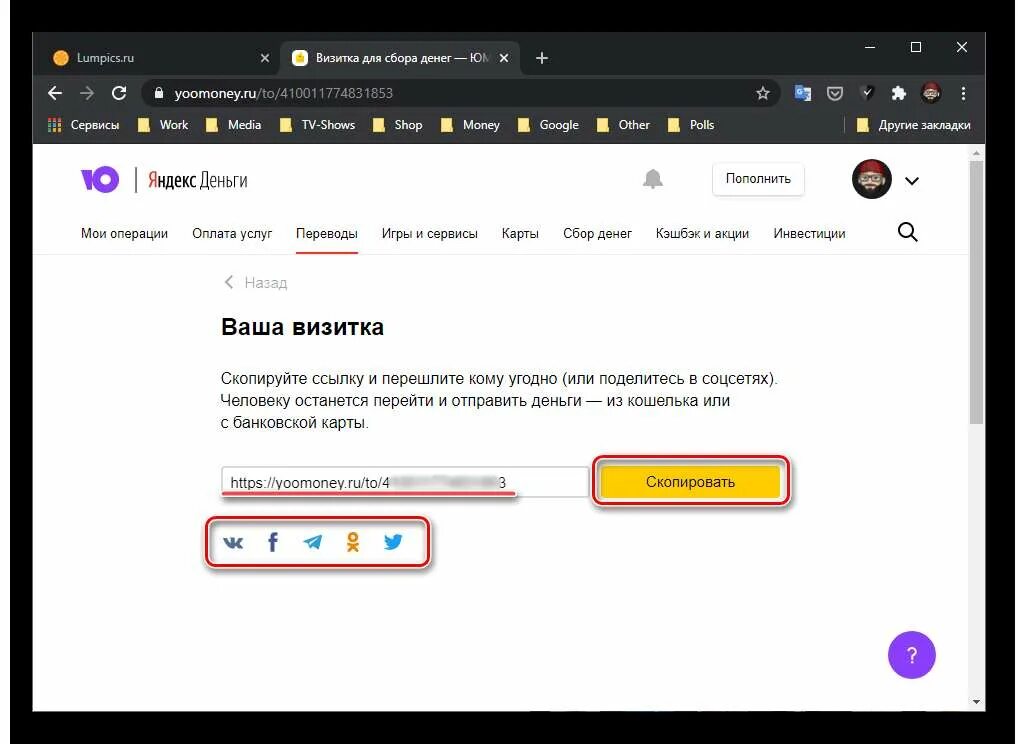Viewport: 1018px width, 744px height.
Task: Share link via Facebook icon
Action: tap(273, 541)
